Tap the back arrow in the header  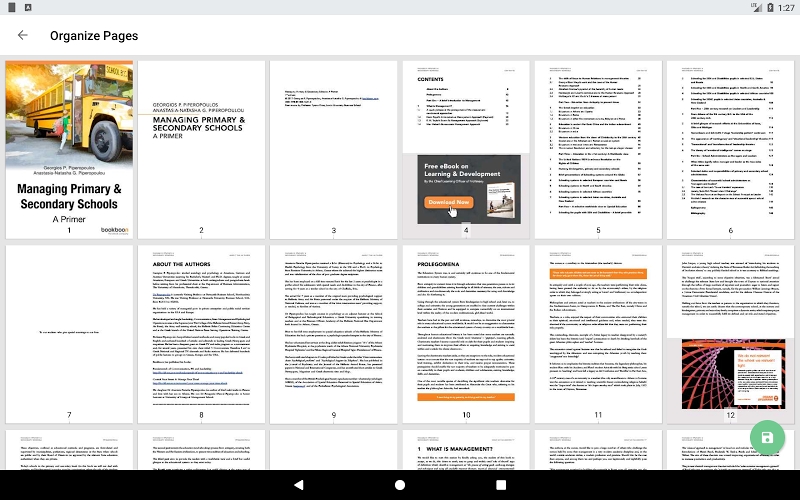[22, 35]
